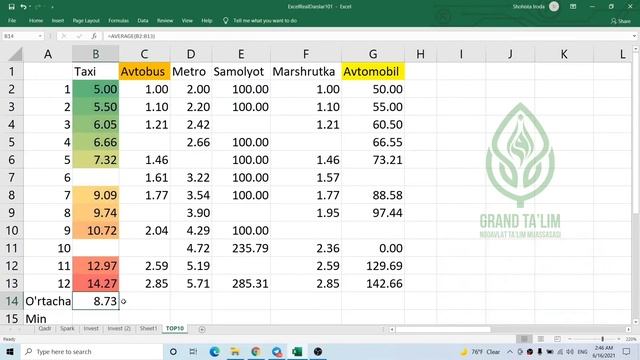Click the Share button

click(x=621, y=21)
